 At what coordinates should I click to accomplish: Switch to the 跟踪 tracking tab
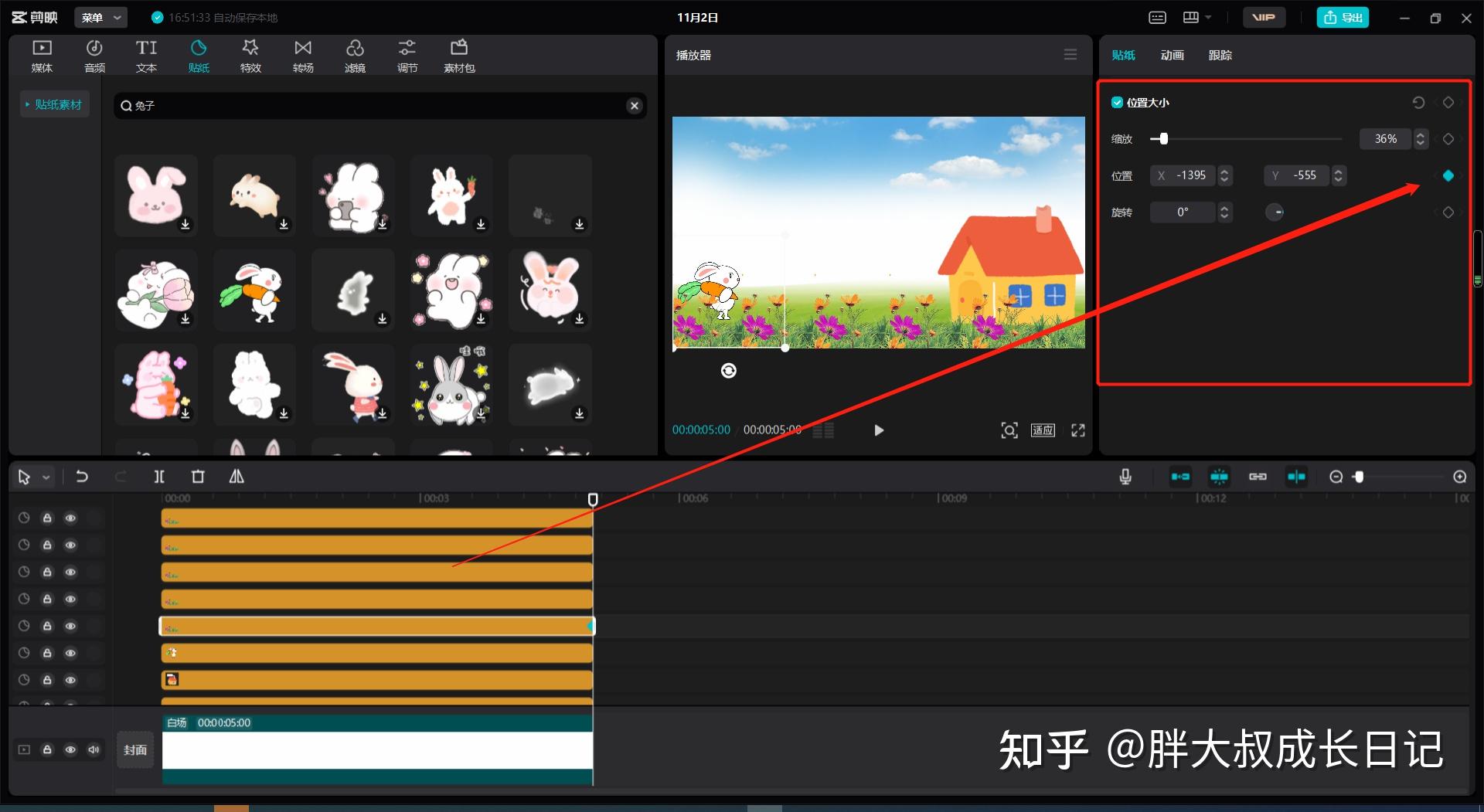coord(1220,55)
